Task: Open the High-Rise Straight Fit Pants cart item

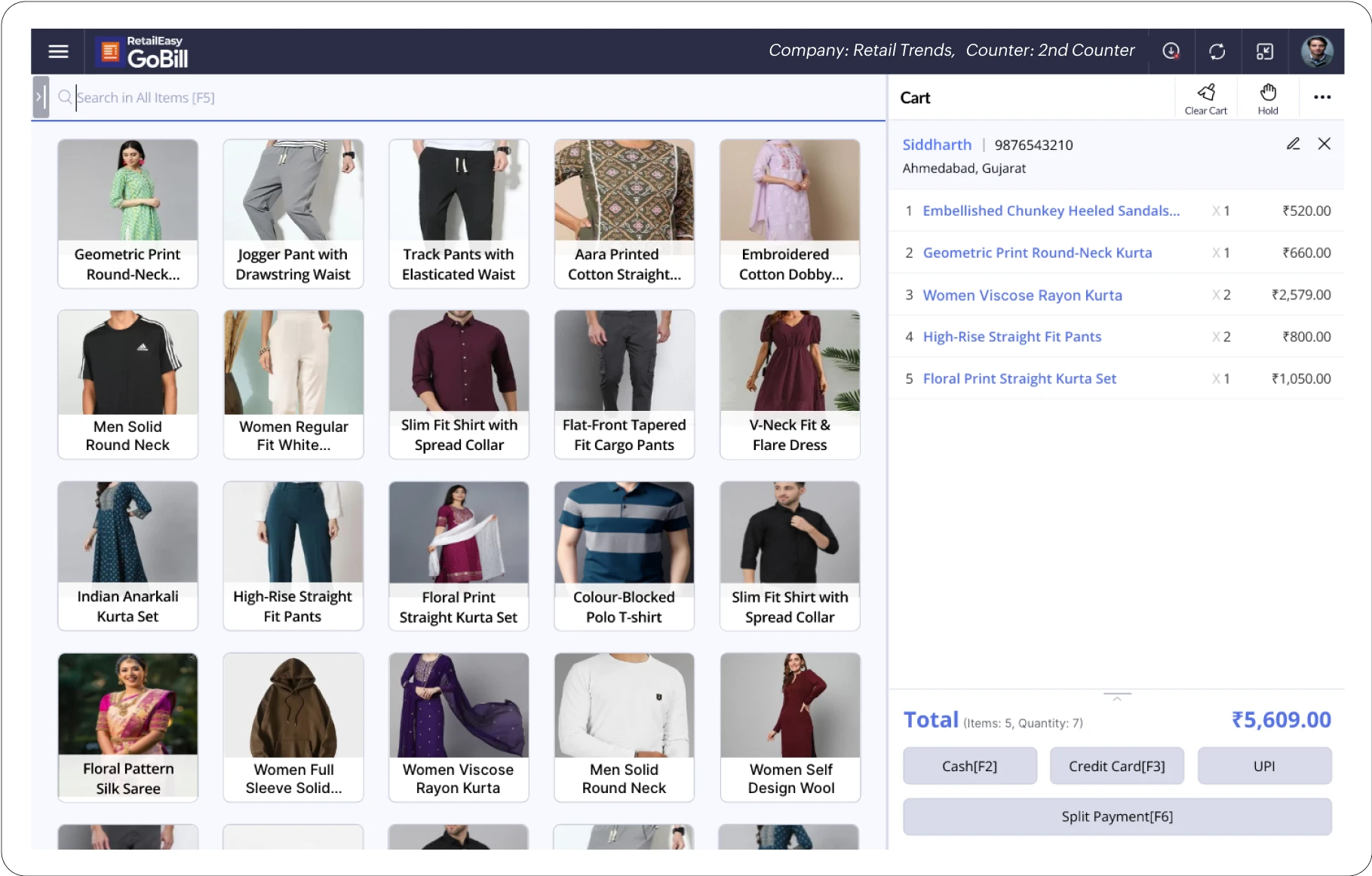Action: click(x=1011, y=336)
